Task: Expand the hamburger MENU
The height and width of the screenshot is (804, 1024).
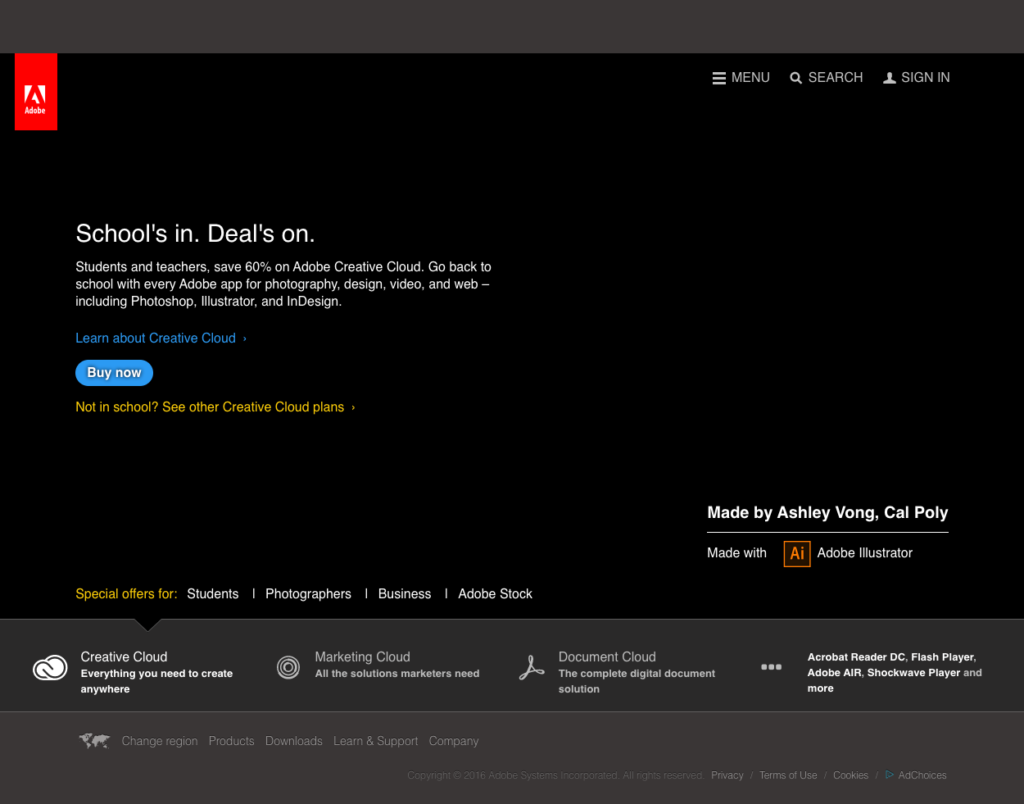Action: [x=718, y=77]
